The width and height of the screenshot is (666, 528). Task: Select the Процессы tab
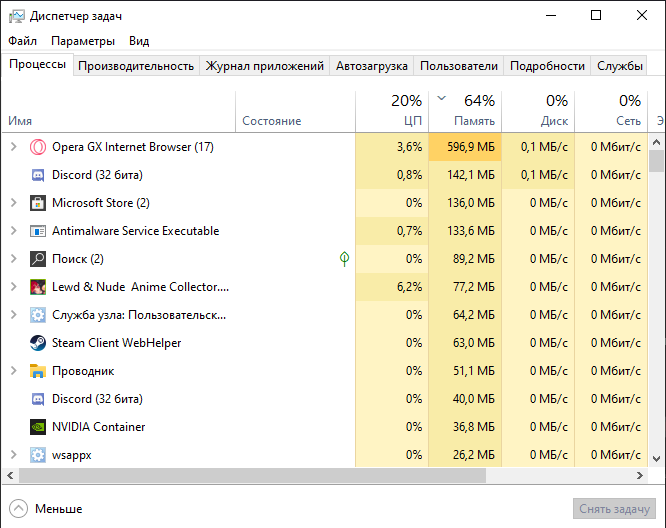[37, 65]
